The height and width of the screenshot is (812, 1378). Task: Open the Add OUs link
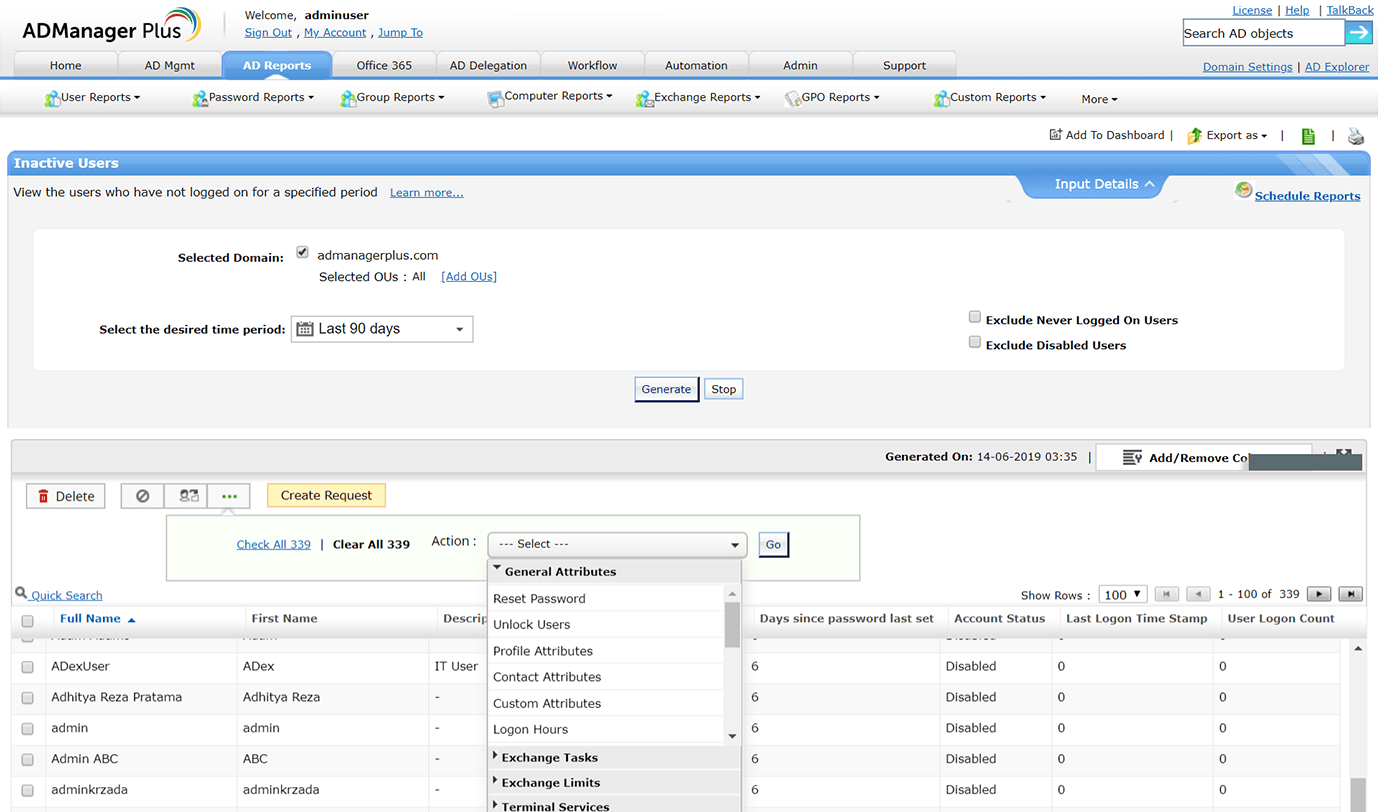469,277
